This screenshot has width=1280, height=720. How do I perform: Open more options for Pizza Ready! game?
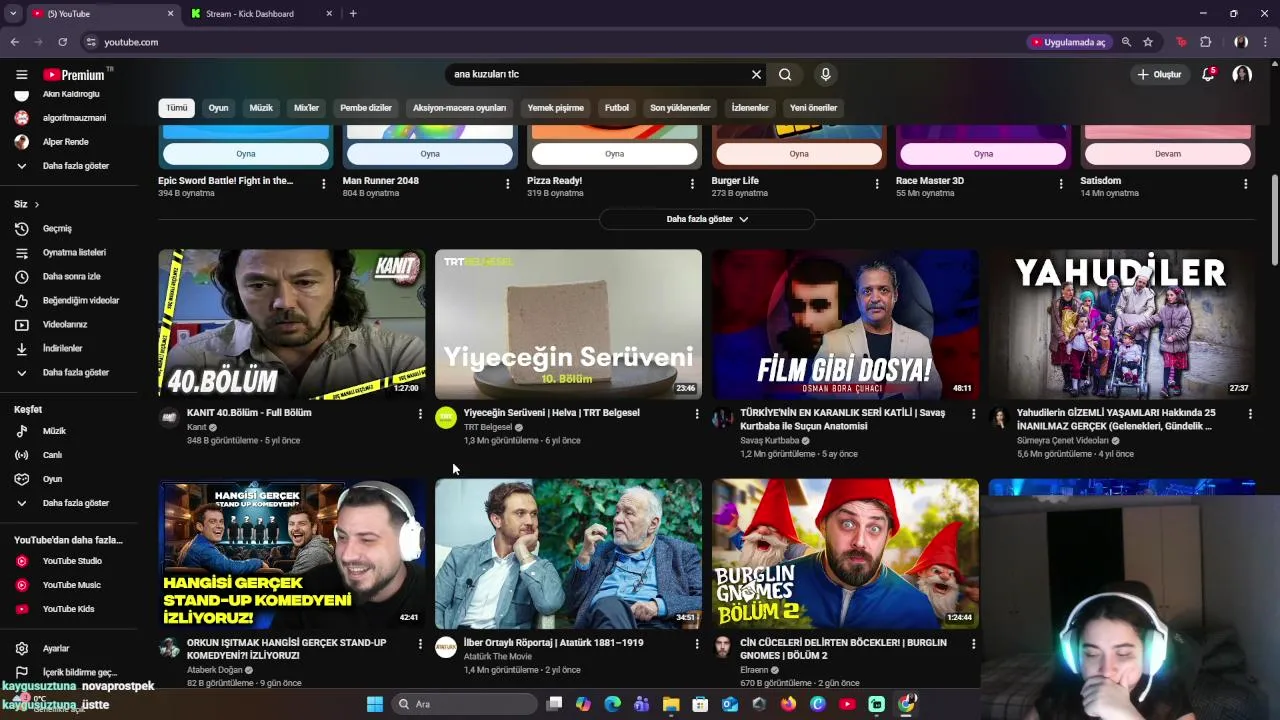pyautogui.click(x=692, y=183)
